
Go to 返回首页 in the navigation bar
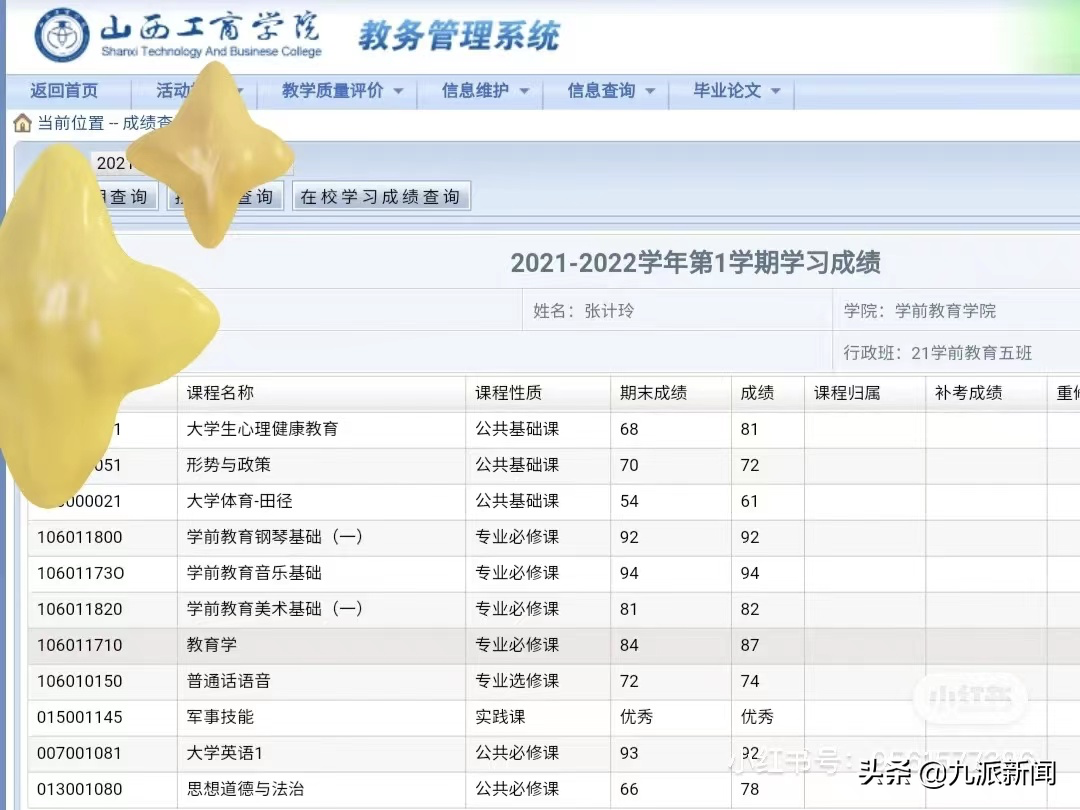coord(64,91)
